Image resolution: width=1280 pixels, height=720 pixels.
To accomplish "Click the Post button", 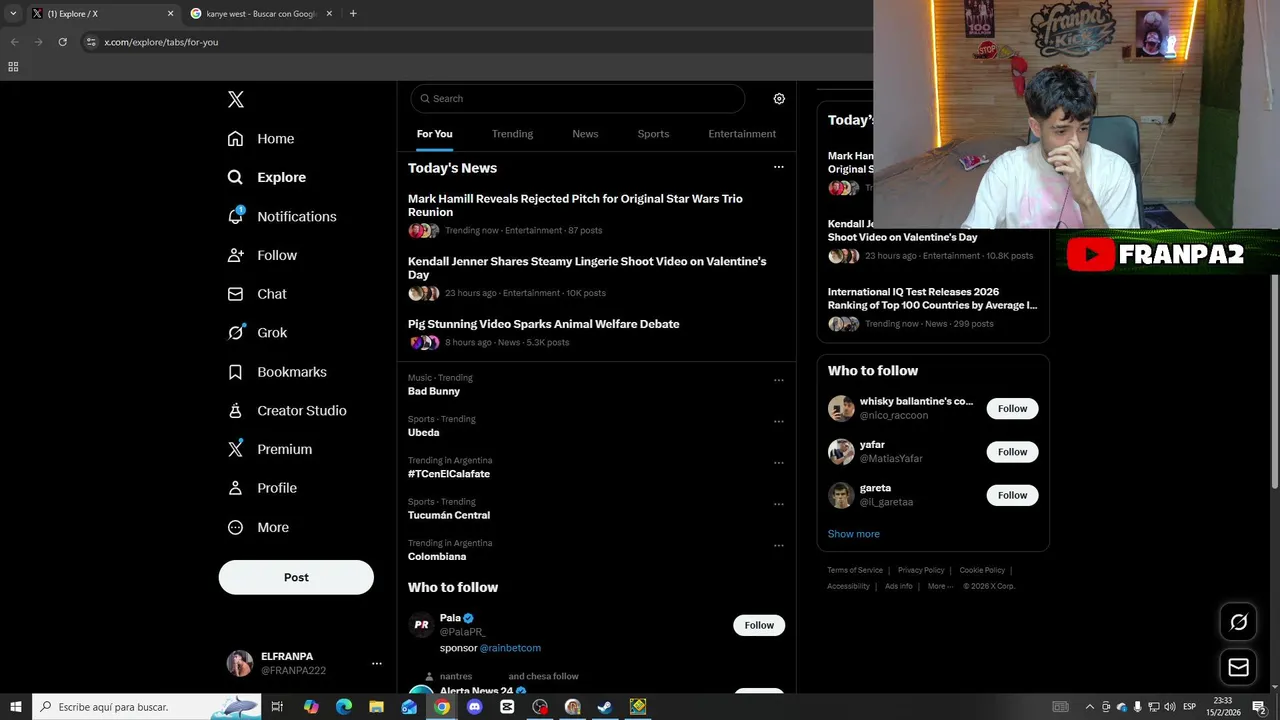I will coord(296,577).
